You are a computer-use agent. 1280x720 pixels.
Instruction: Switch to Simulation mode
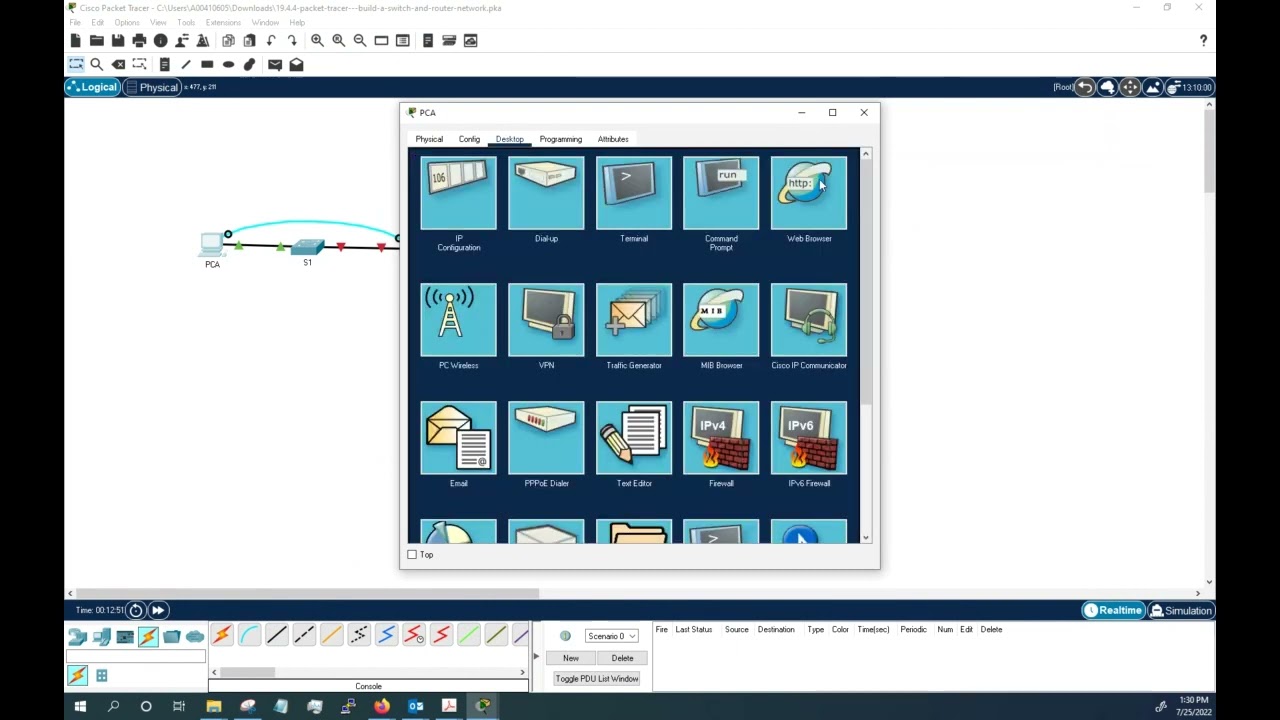pyautogui.click(x=1181, y=610)
